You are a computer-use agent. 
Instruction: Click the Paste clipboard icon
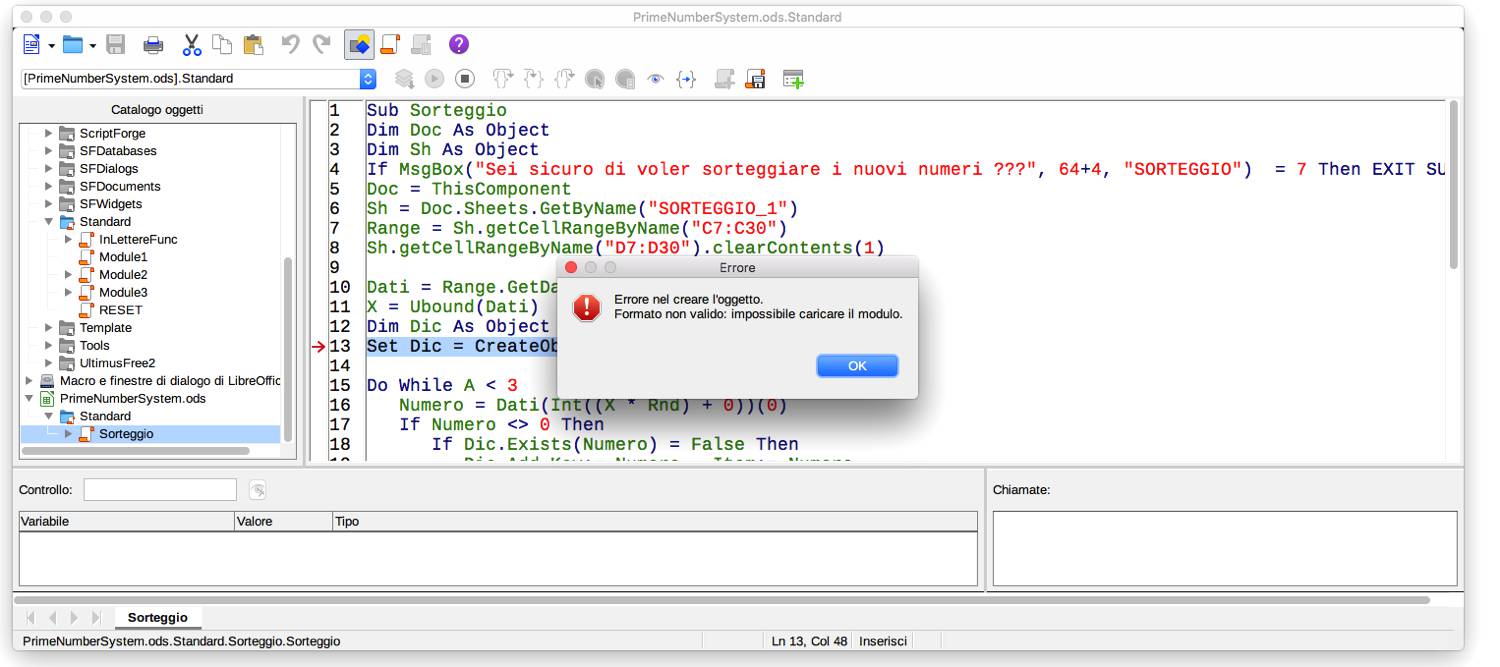coord(254,45)
